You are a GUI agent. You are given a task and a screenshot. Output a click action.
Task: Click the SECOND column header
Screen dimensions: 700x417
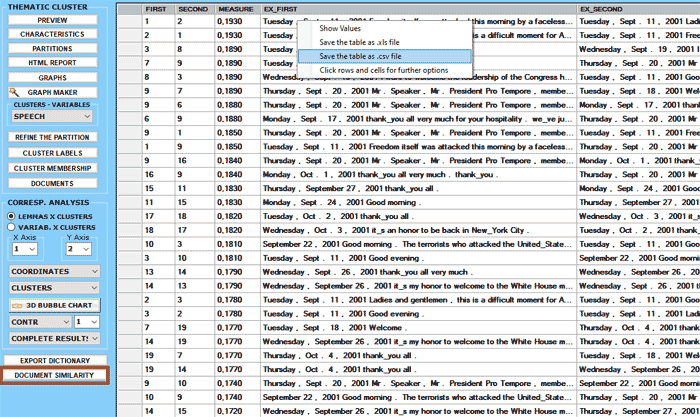click(x=195, y=9)
